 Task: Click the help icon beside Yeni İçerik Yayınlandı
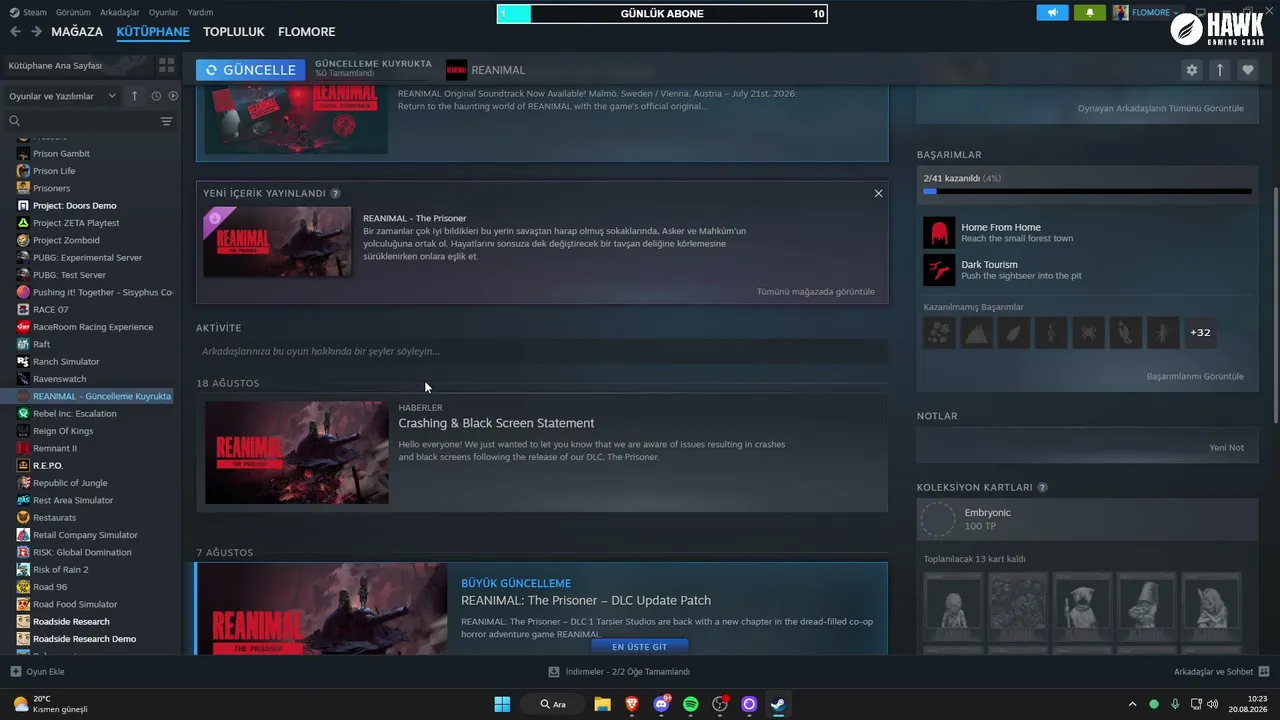(335, 193)
